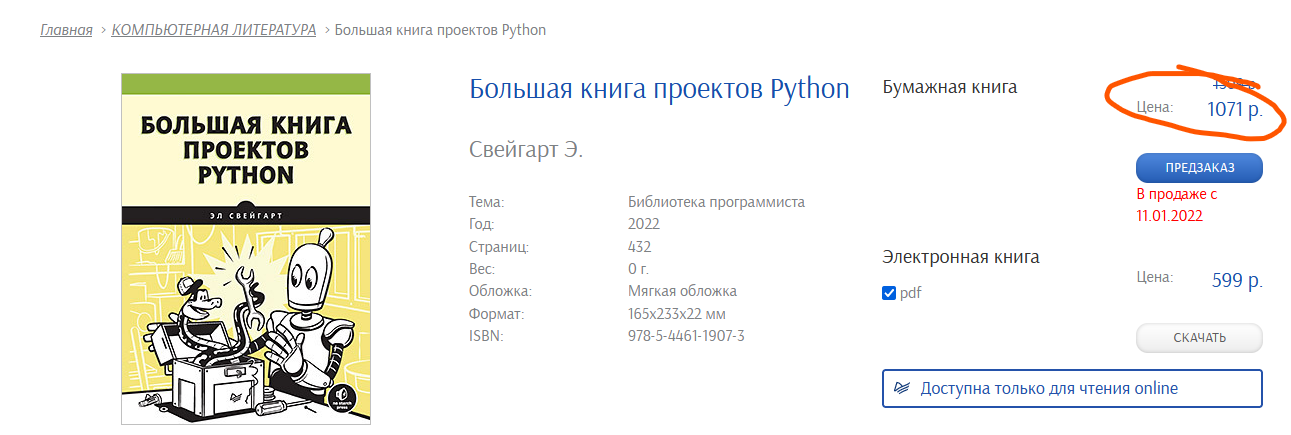Go to КОМПЬЮТЕРНАЯ ЛИТЕРАТУРА breadcrumb
Screen dimensions: 1291x435
coord(214,30)
